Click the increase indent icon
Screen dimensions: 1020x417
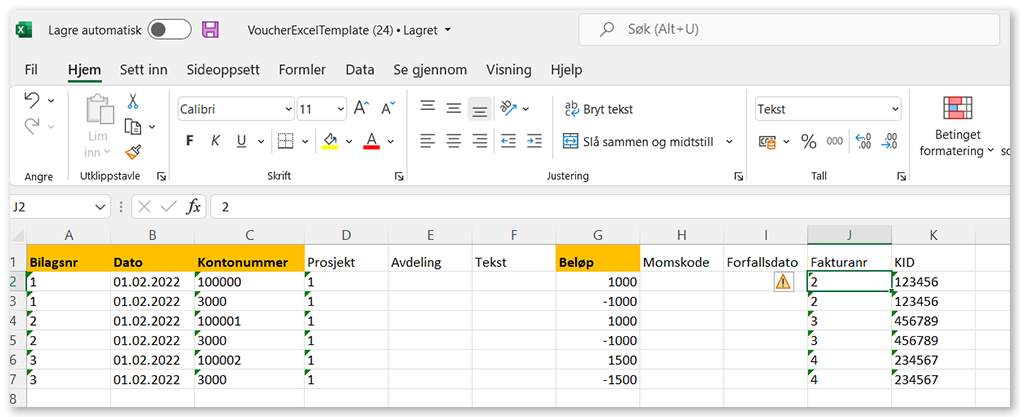pos(533,141)
